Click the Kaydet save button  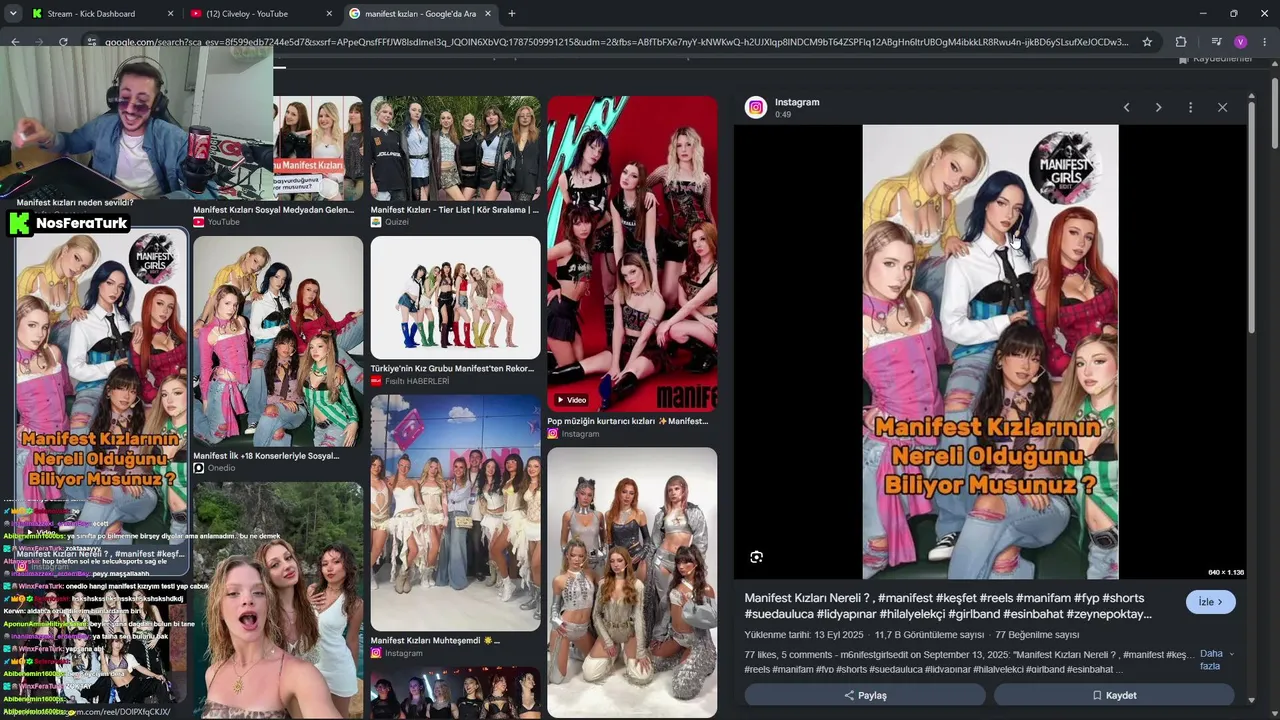coord(1114,695)
